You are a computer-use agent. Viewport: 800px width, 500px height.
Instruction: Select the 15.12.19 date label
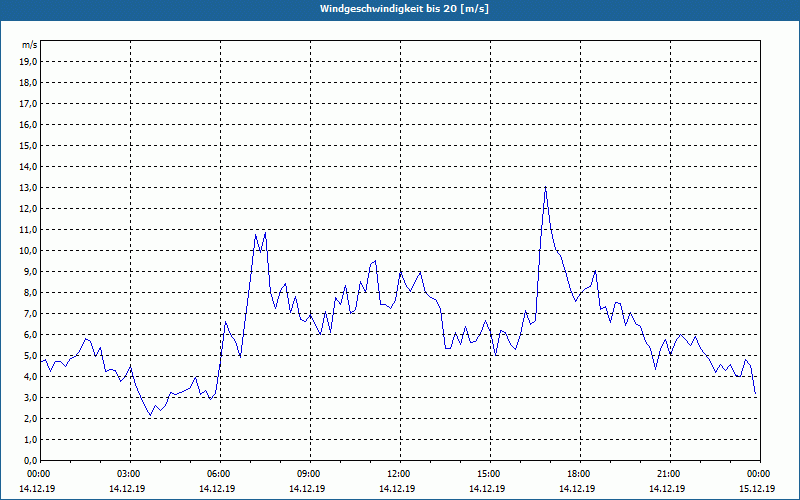pos(757,488)
